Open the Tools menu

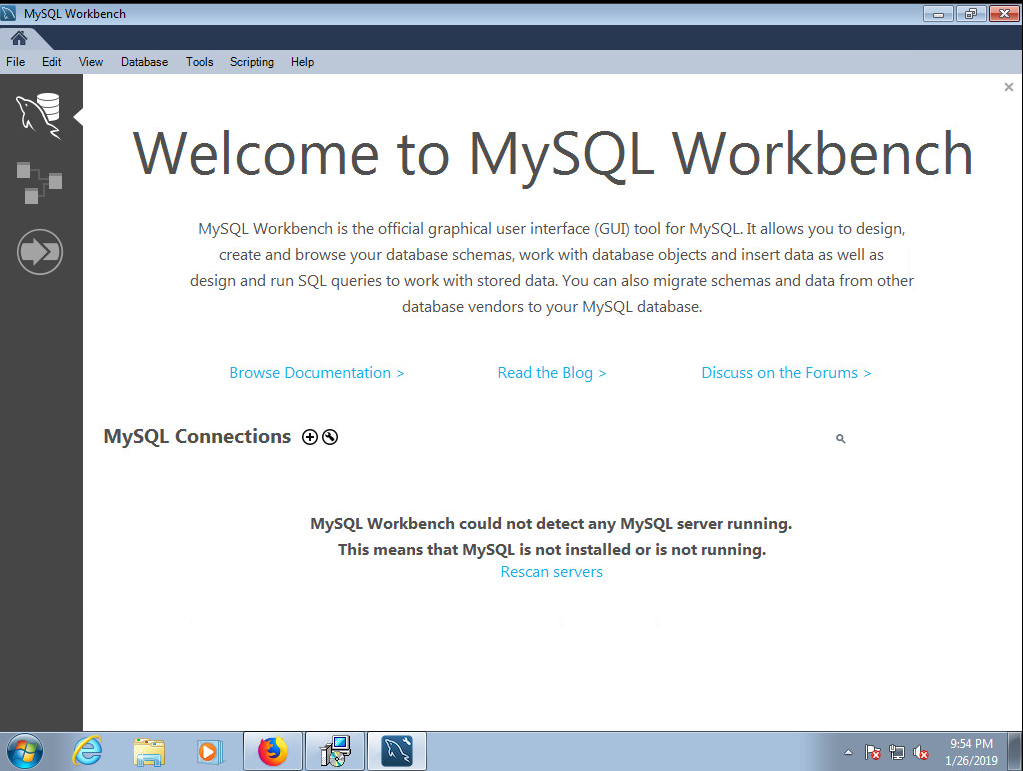coord(199,62)
